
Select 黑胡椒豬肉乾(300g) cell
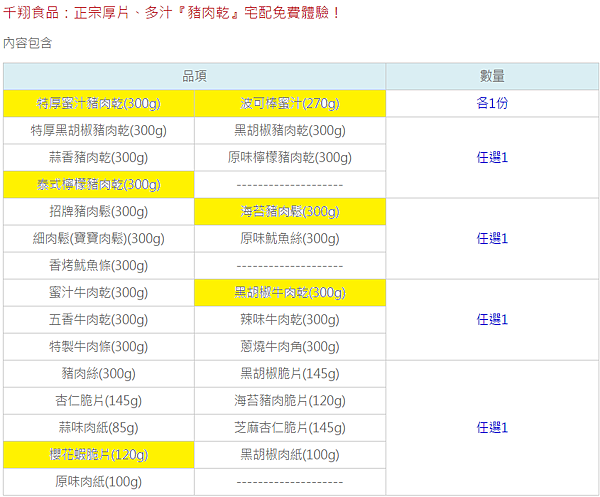coord(290,130)
